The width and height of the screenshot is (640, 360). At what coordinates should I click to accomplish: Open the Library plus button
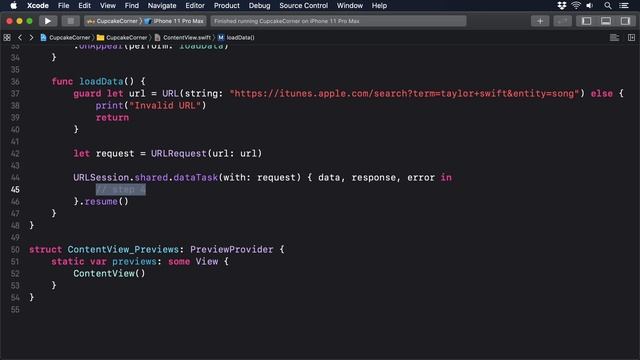pos(540,21)
